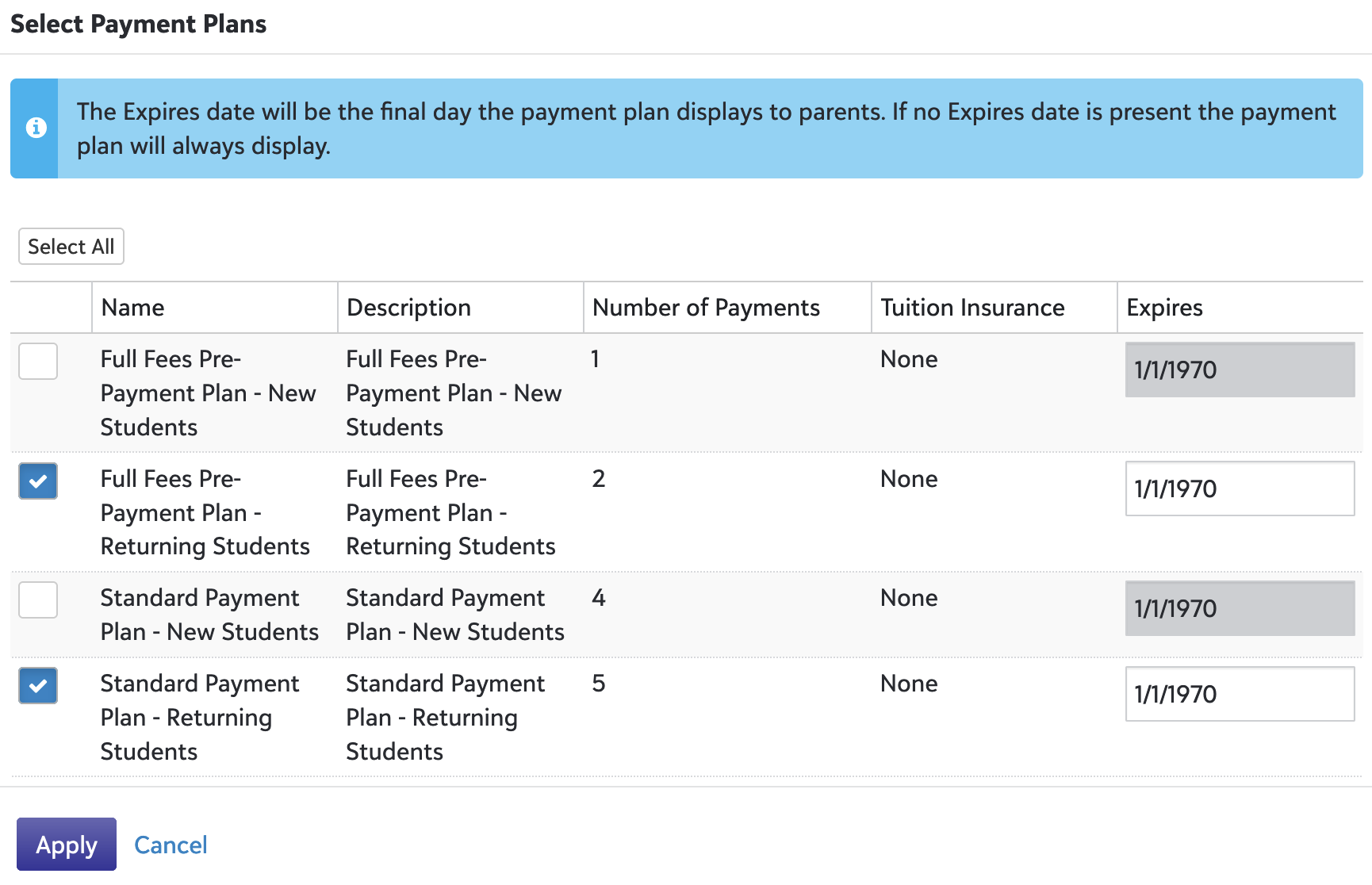Viewport: 1372px width, 885px height.
Task: Click the Expires column header
Action: click(x=1164, y=308)
